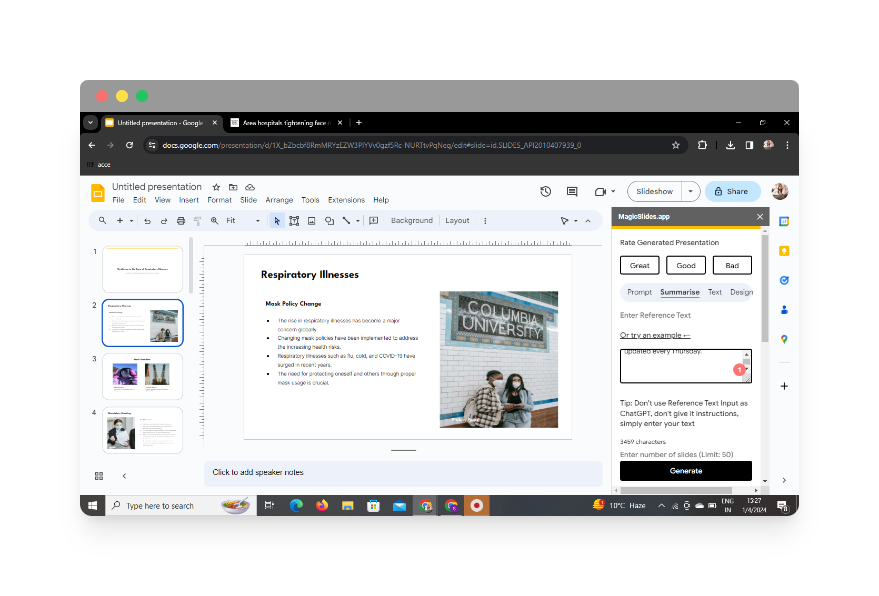This screenshot has height=596, width=879.
Task: Get add-ons with plus icon
Action: click(784, 386)
